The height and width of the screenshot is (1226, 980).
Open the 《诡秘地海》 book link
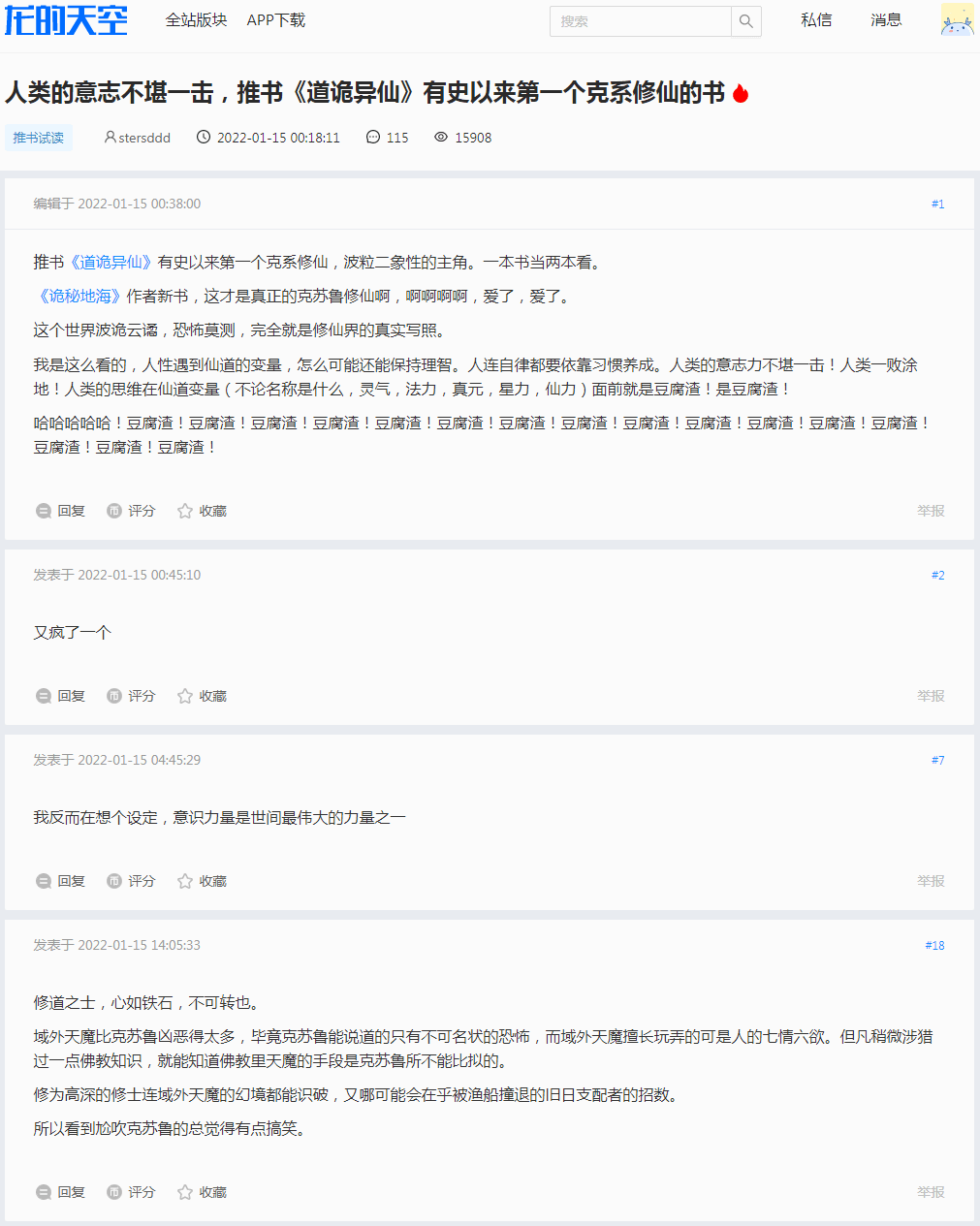[x=79, y=296]
